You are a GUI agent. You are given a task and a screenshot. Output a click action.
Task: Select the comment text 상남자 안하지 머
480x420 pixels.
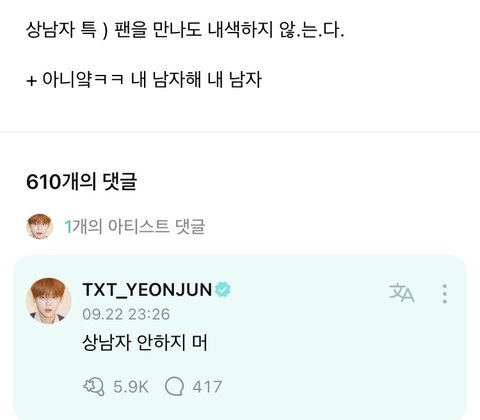coord(145,343)
